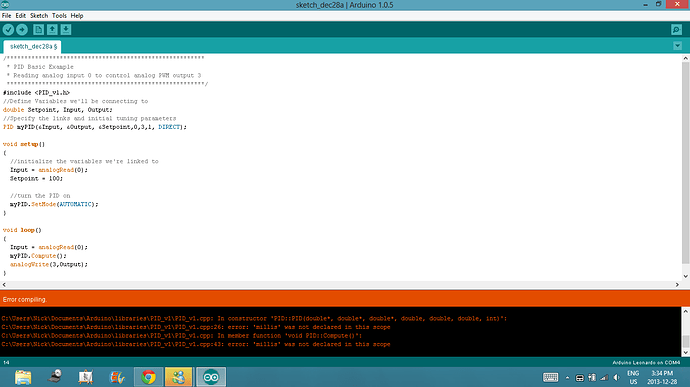Click the first notification-area icon after the hidden-icons arrow
This screenshot has height=387, width=690.
pyautogui.click(x=580, y=378)
